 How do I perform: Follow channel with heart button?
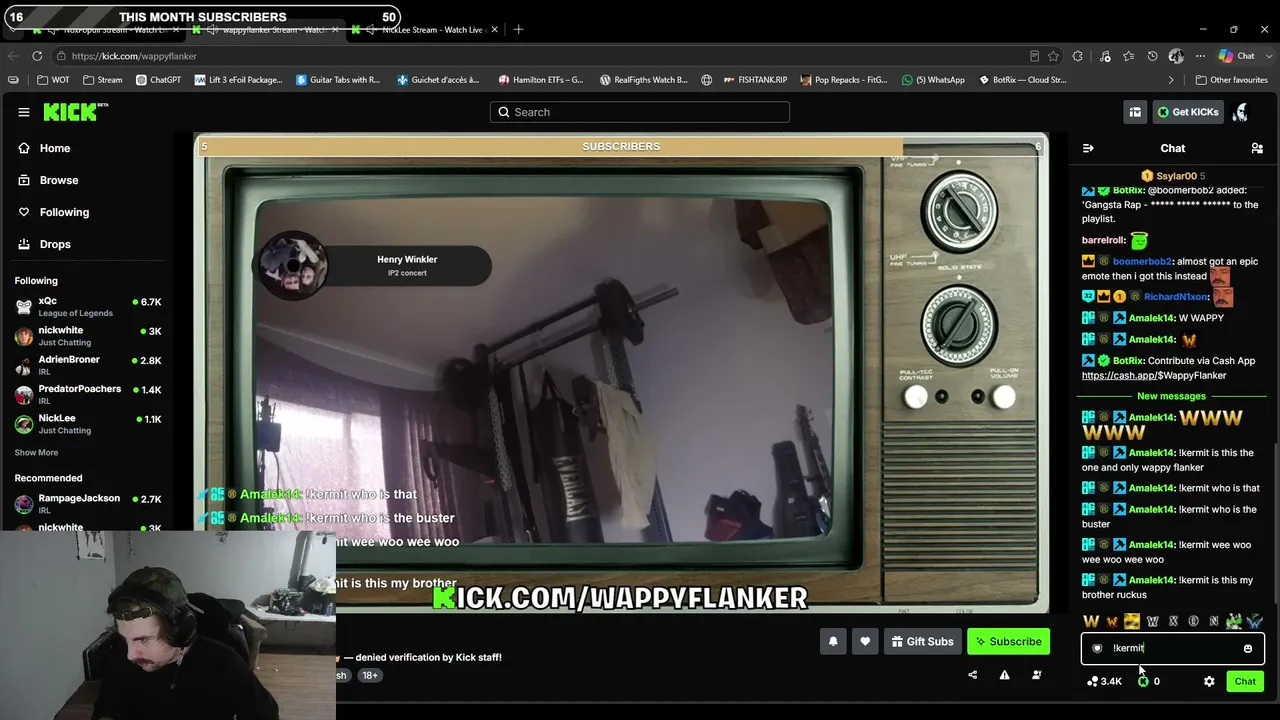click(x=865, y=641)
